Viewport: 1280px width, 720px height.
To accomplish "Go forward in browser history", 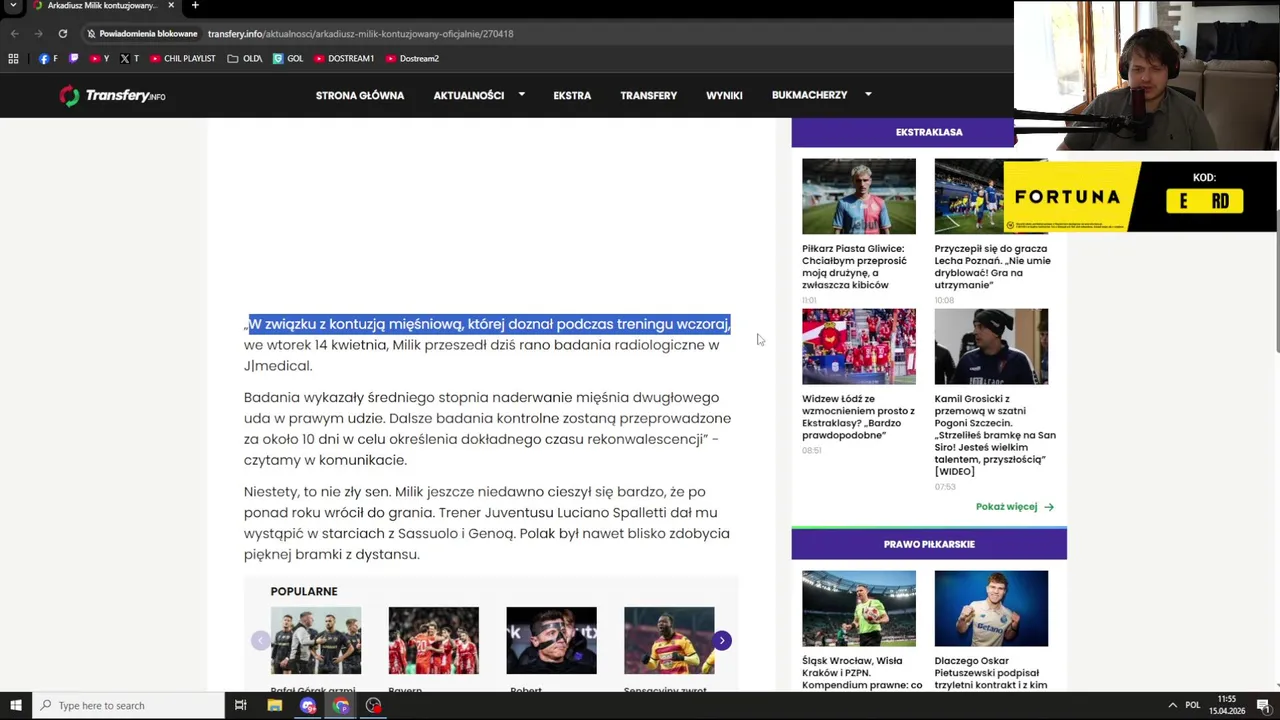I will tap(39, 33).
